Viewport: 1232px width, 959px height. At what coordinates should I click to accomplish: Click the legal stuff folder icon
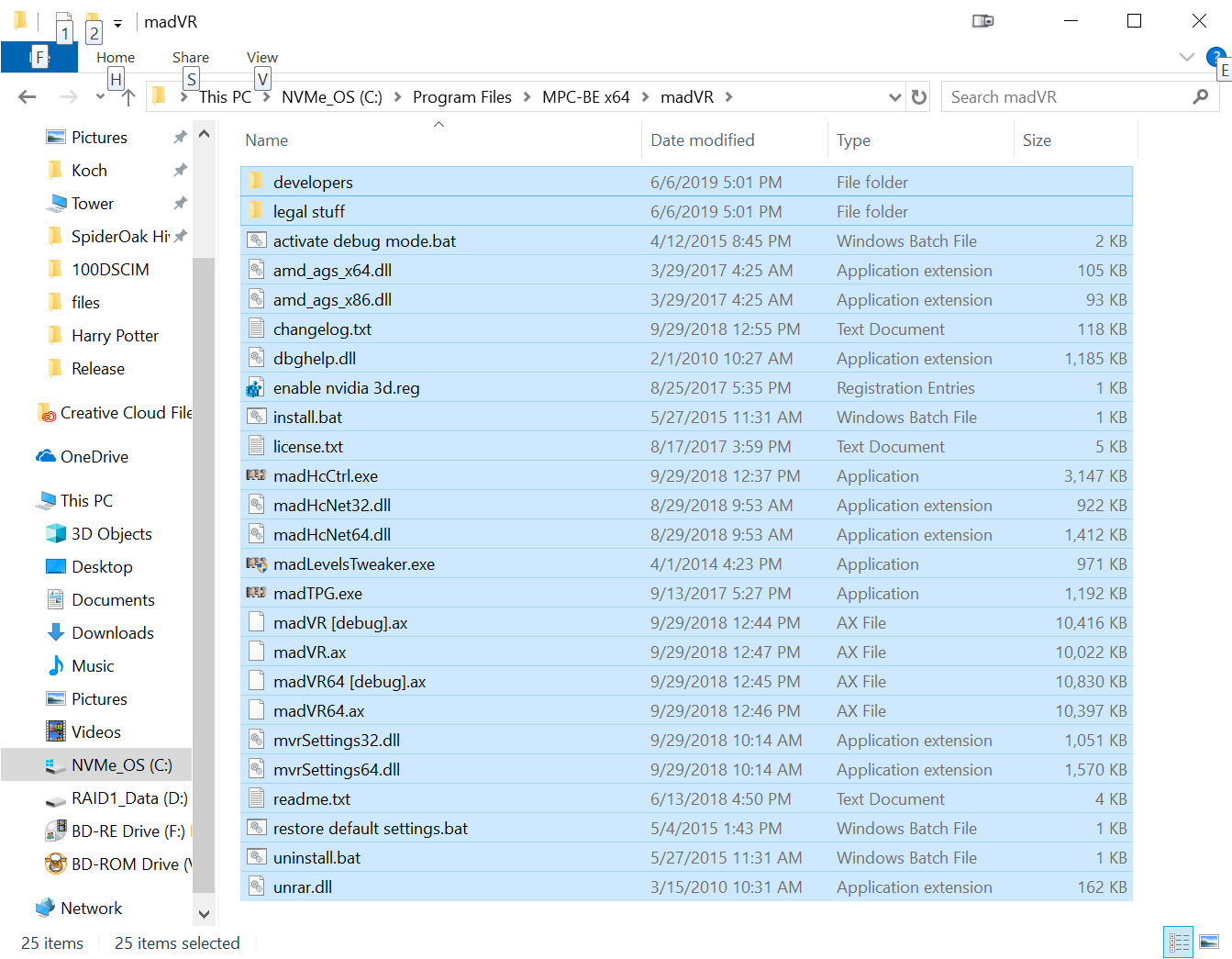257,211
